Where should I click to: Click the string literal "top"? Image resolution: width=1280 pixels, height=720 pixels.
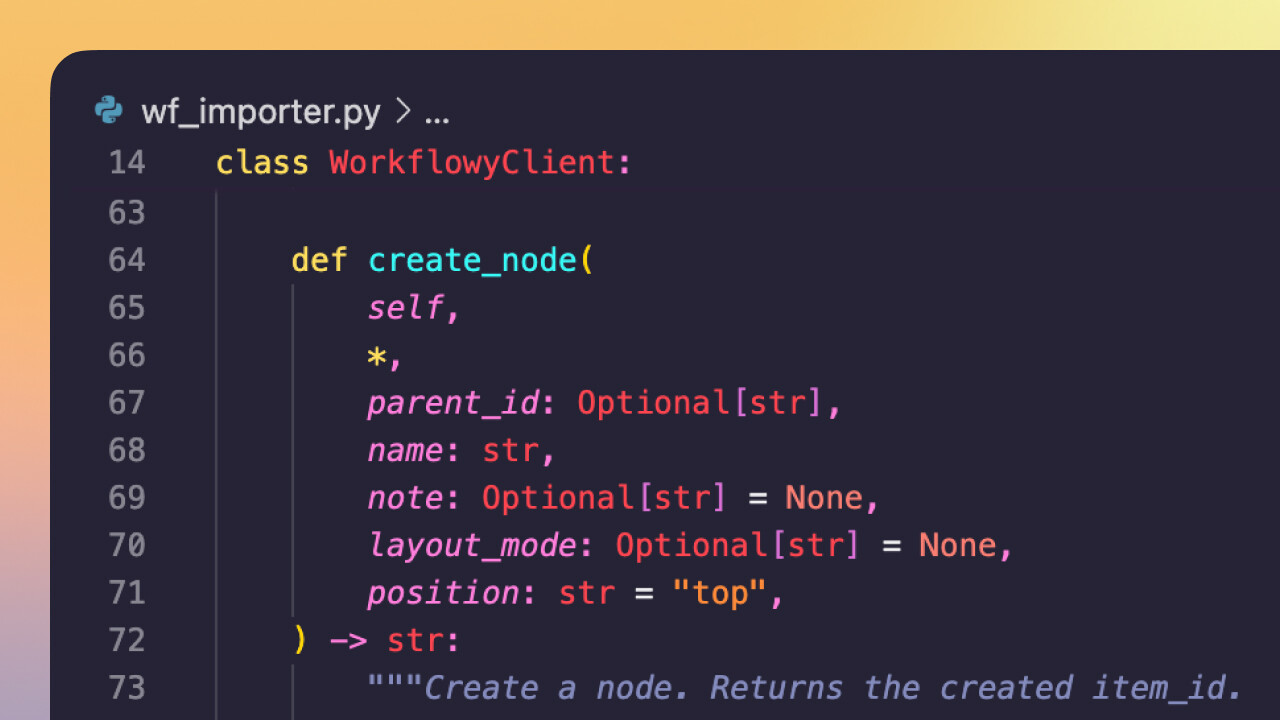[715, 592]
